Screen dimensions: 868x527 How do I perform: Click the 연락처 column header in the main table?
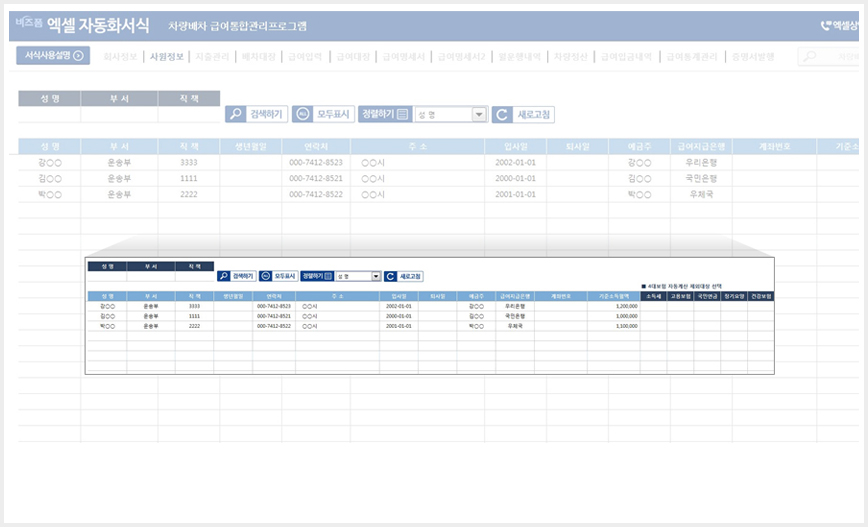316,146
